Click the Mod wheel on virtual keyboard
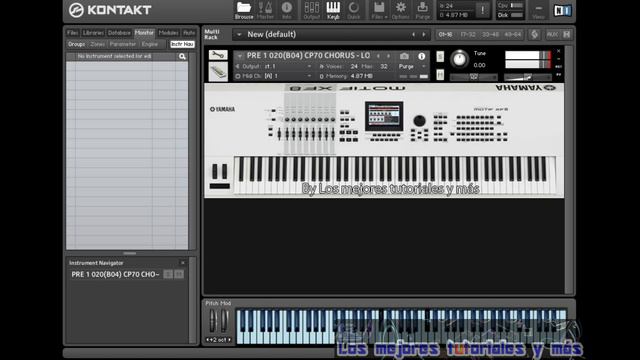 (224, 320)
